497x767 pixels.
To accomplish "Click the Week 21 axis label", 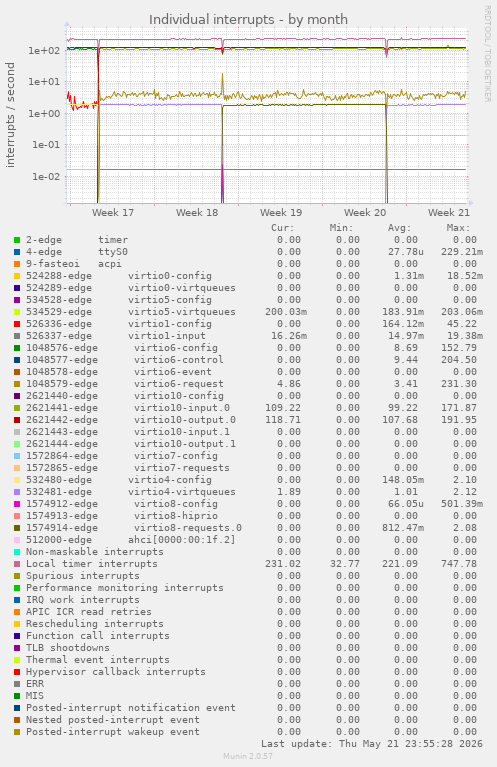I will [x=449, y=212].
